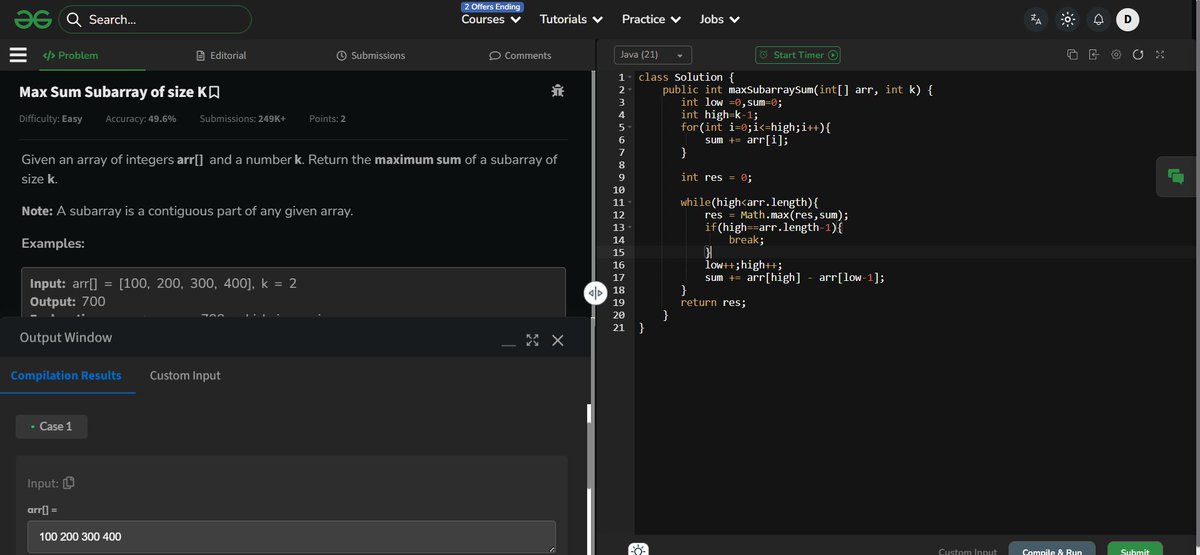Screen dimensions: 1200x555
Task: Click Custom Input beside Compile & Run
Action: tap(967, 551)
